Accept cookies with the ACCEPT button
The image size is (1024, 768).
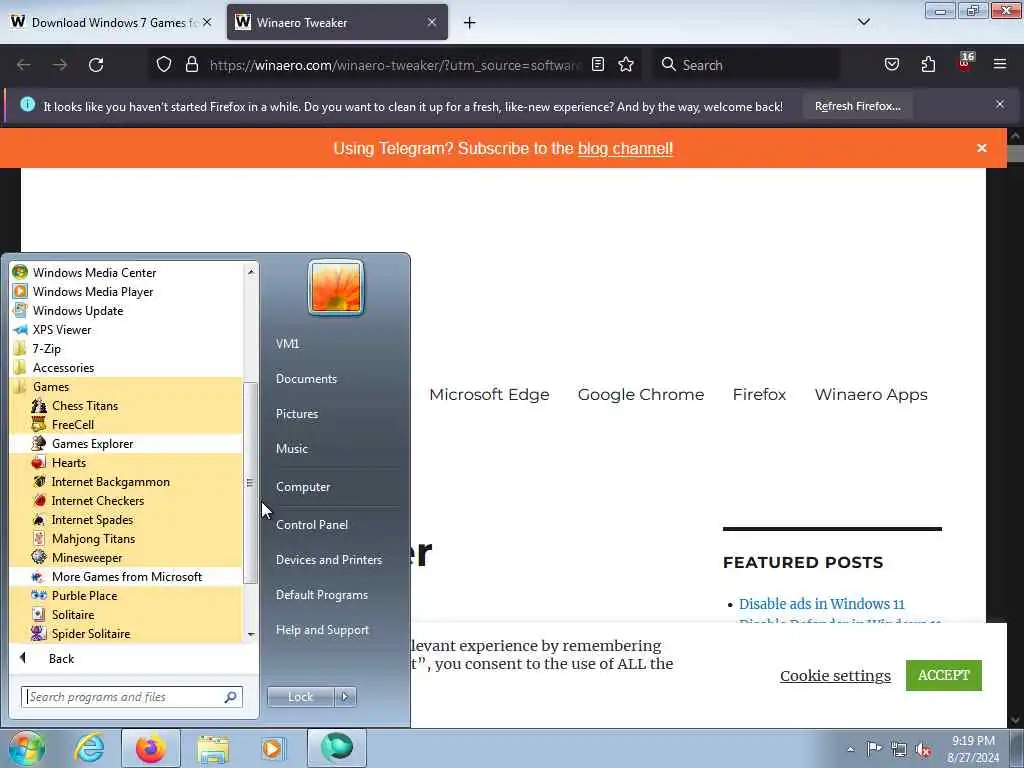pyautogui.click(x=943, y=675)
